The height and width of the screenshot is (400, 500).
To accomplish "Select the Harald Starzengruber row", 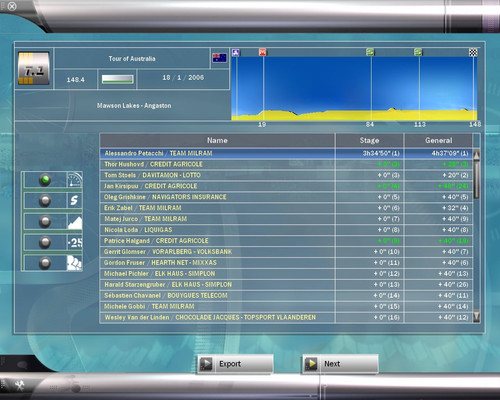I will (286, 285).
